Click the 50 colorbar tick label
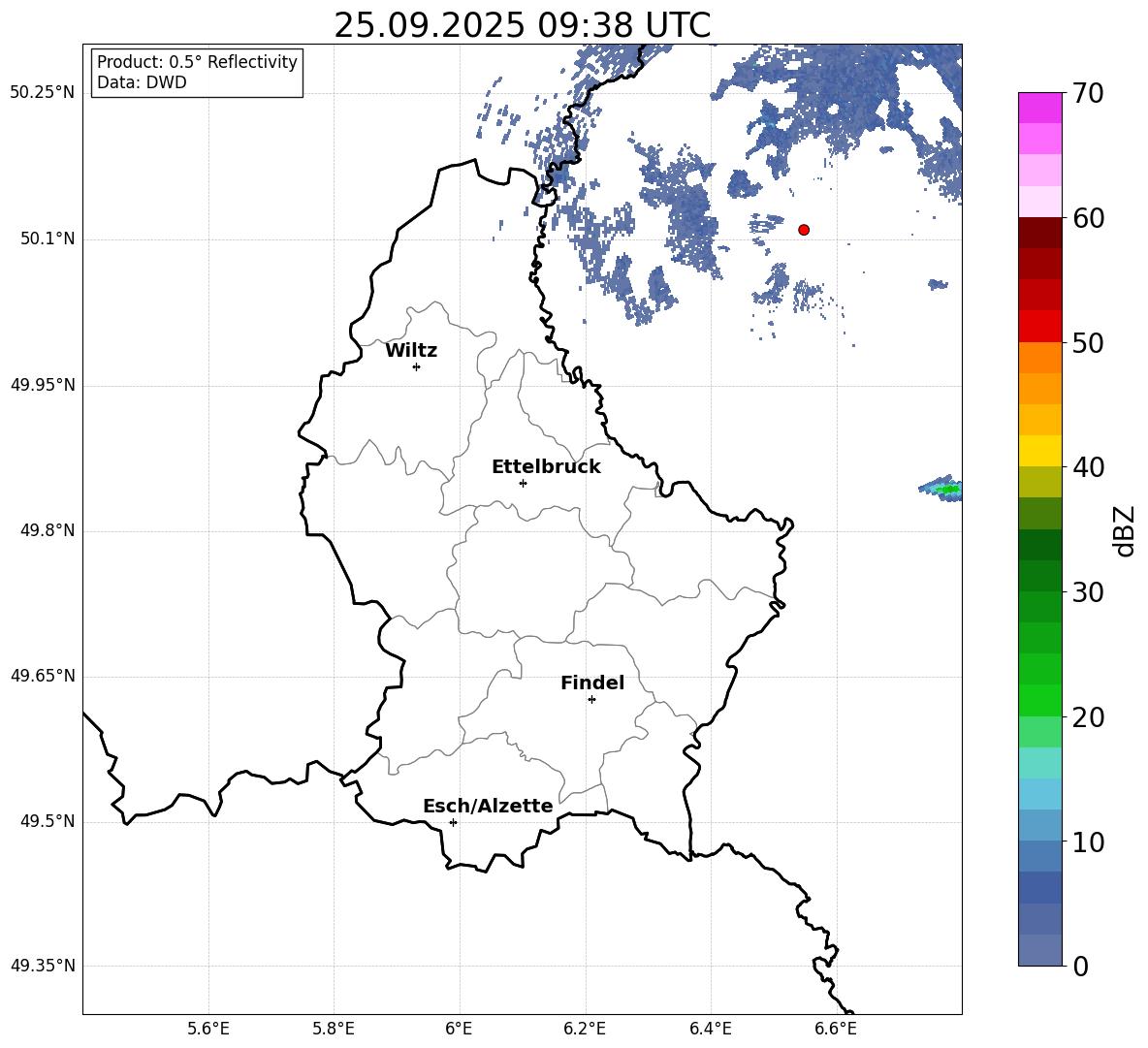Viewport: 1148px width, 1048px height. [1088, 342]
